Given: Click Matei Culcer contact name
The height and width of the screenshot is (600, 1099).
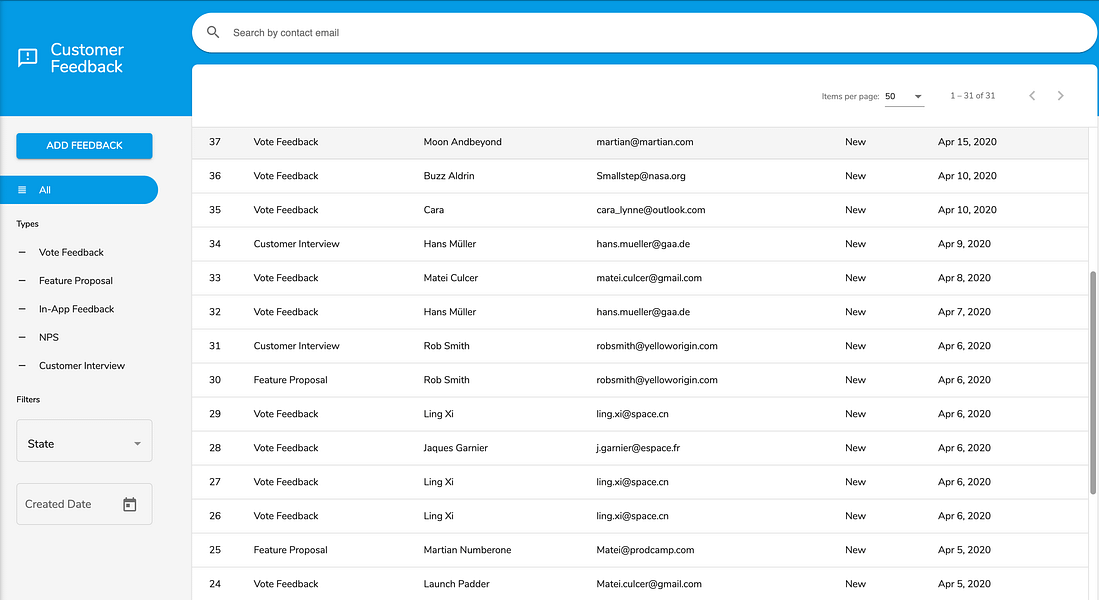Looking at the screenshot, I should 451,278.
